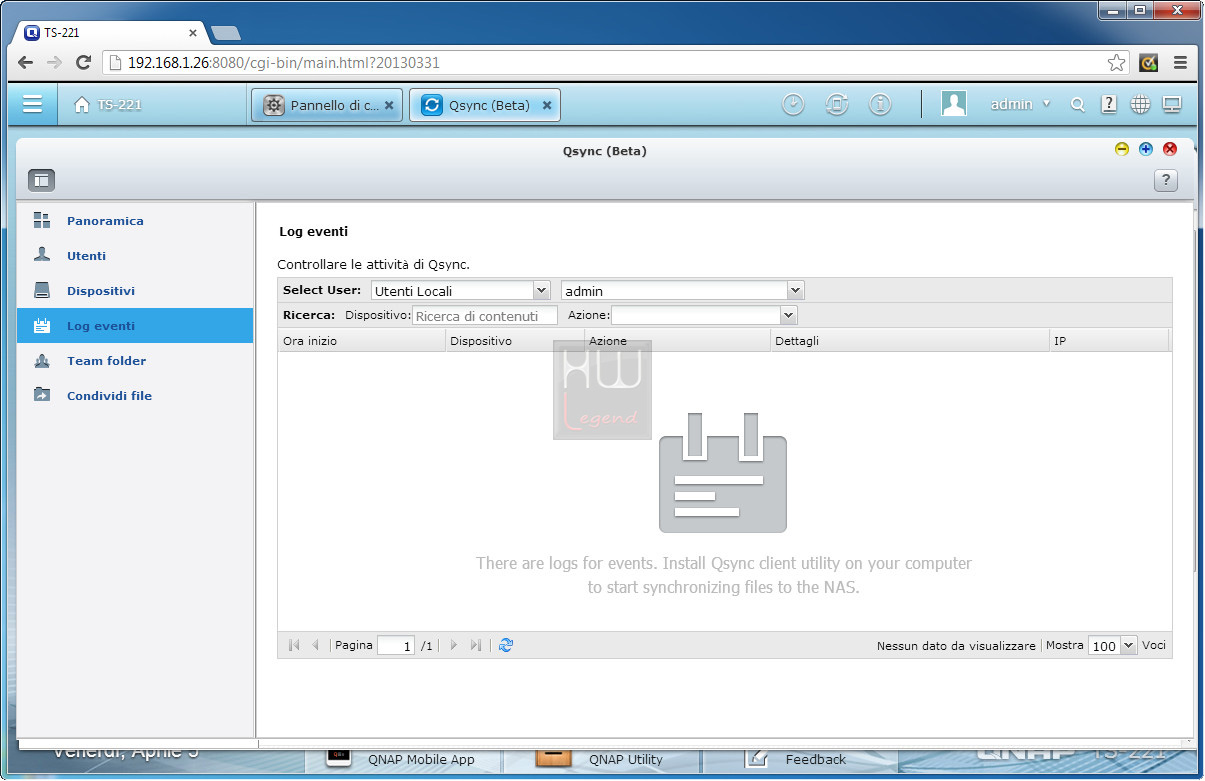
Task: Click the browser address bar
Action: click(615, 63)
